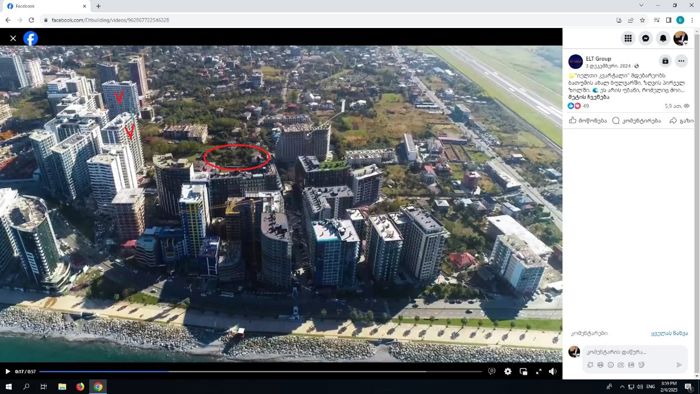The image size is (700, 394).
Task: Toggle video captions
Action: coord(492,371)
